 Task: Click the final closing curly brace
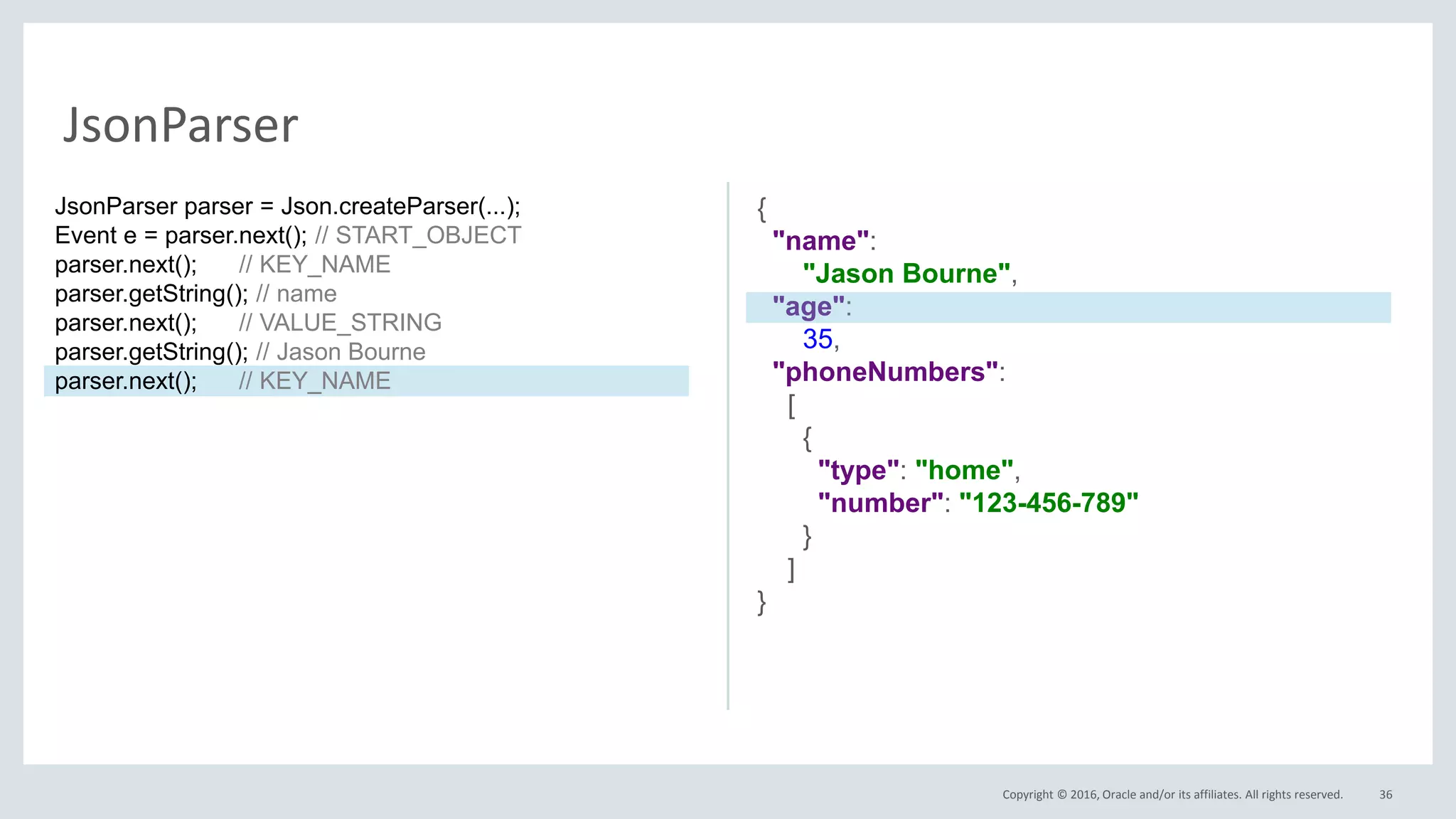tap(761, 603)
